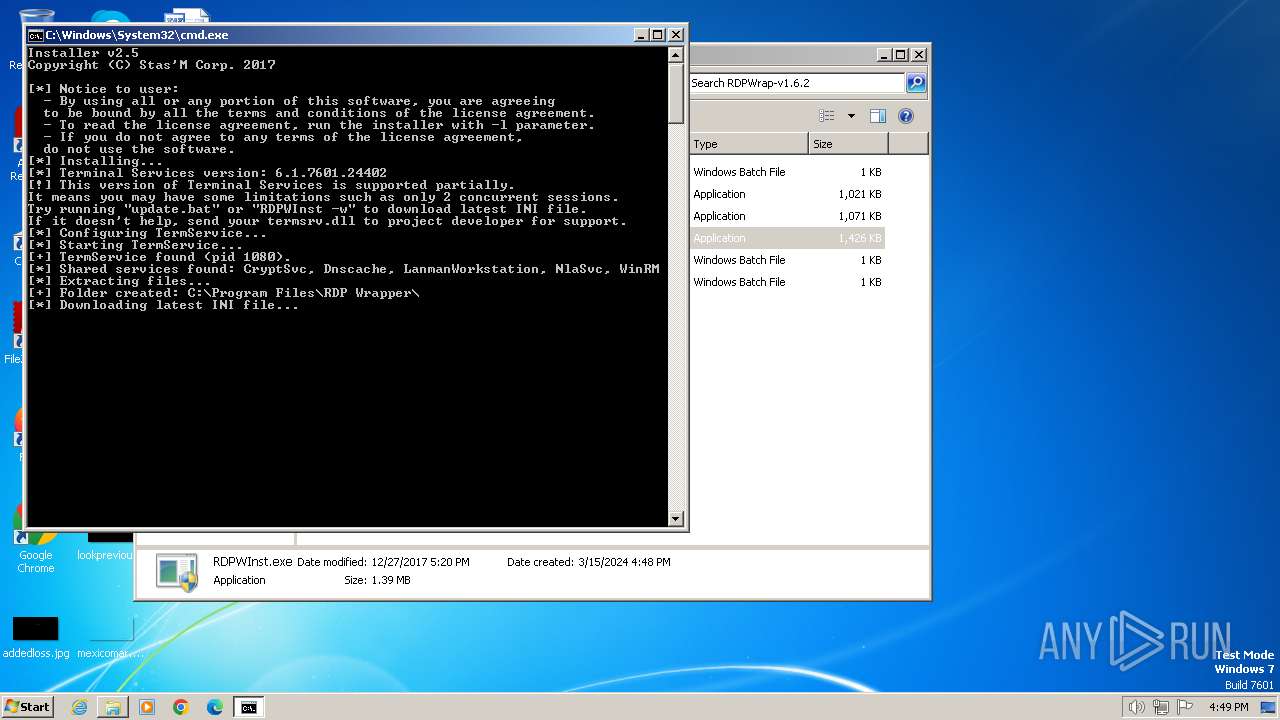Viewport: 1280px width, 720px height.
Task: Sort files by the Type column
Action: (748, 144)
